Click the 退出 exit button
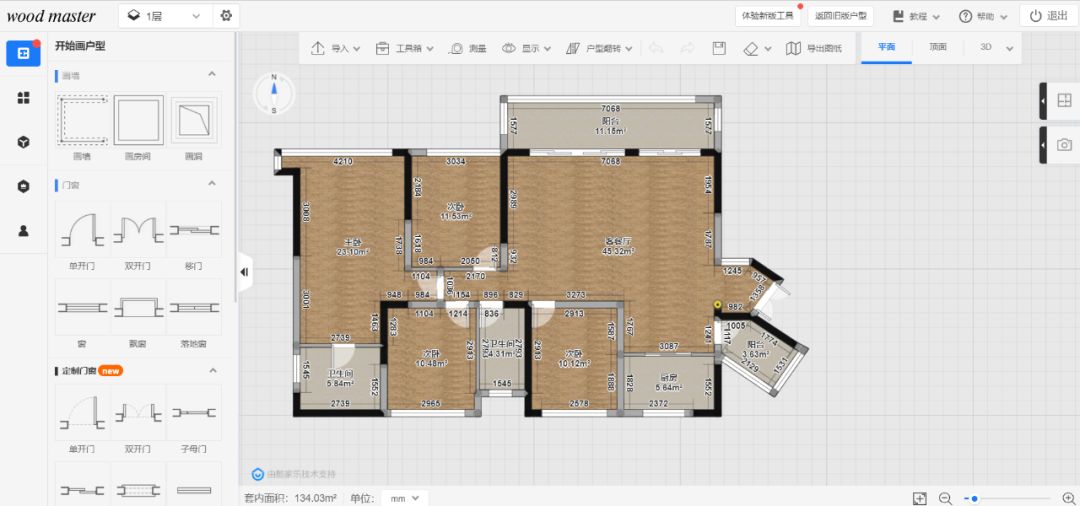1080x506 pixels. click(1047, 16)
